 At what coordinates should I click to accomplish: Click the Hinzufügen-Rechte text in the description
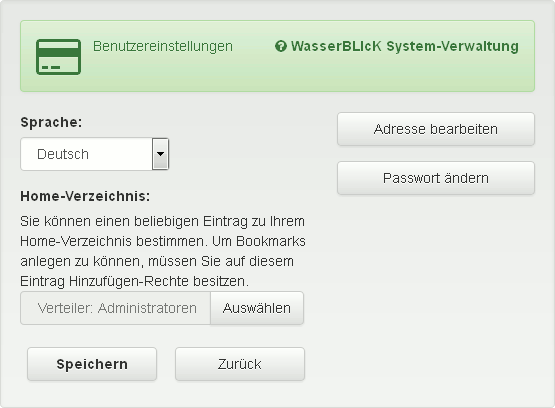[x=129, y=281]
